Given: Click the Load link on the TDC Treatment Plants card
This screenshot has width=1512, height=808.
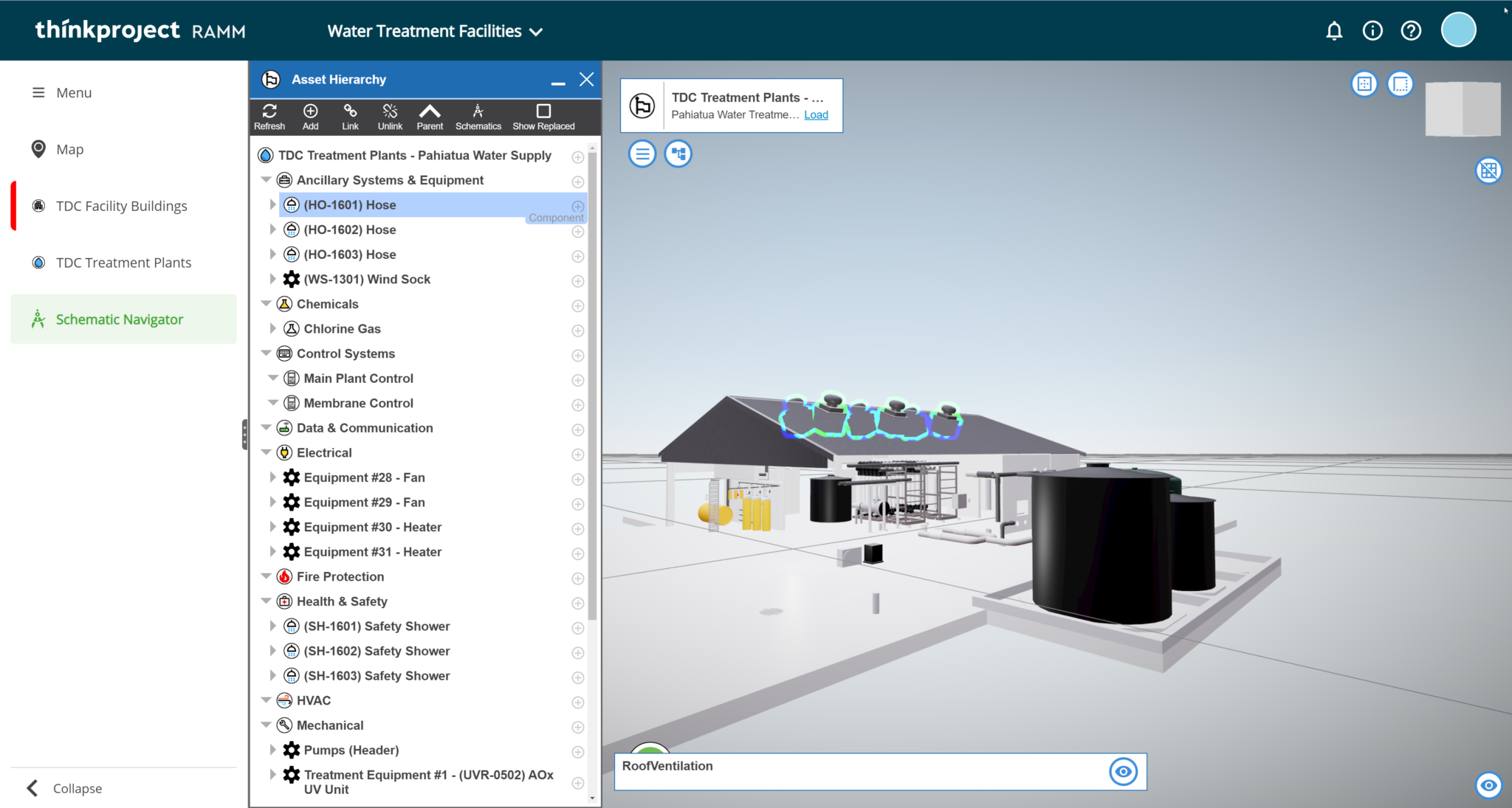Looking at the screenshot, I should (x=815, y=114).
